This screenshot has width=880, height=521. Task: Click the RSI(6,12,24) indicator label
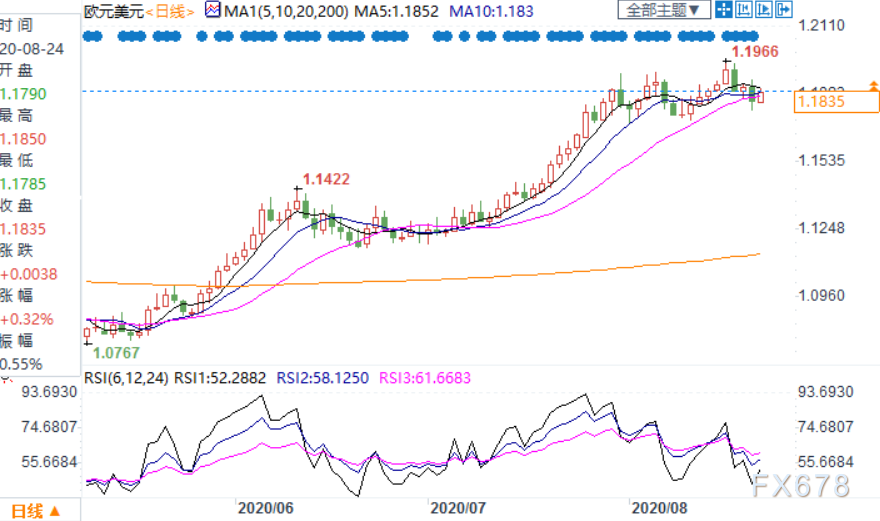[126, 378]
